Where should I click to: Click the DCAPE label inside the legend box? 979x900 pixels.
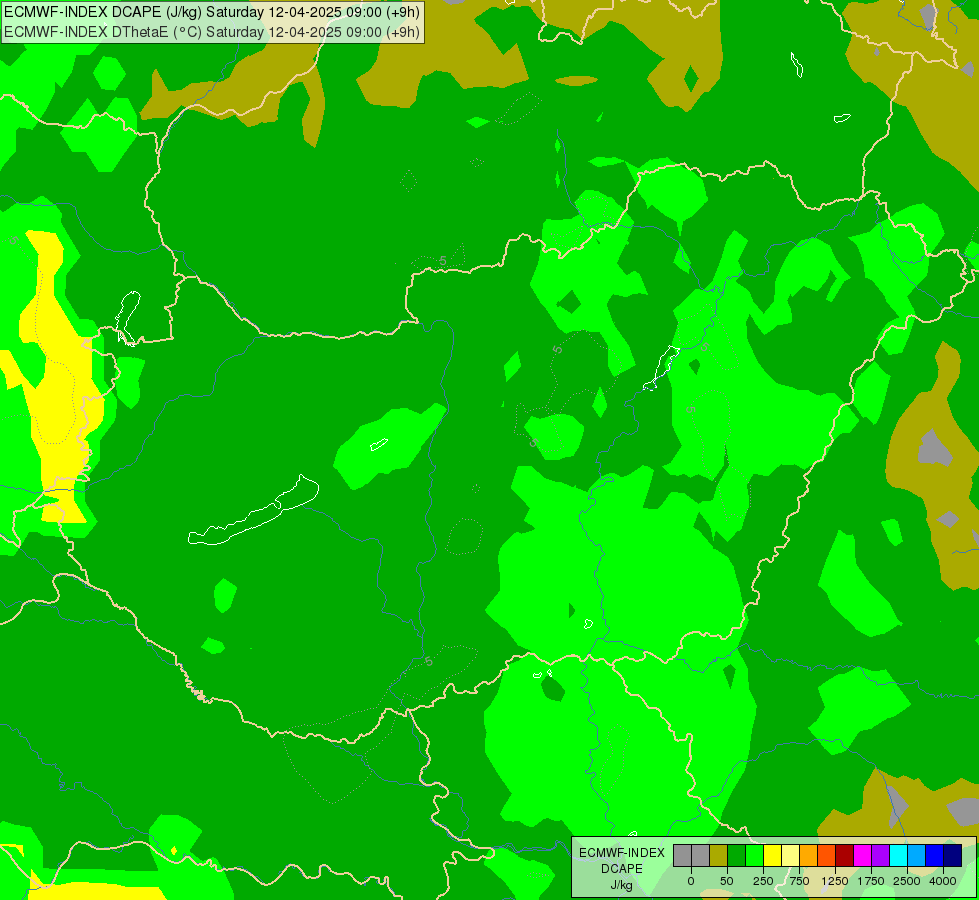click(622, 869)
